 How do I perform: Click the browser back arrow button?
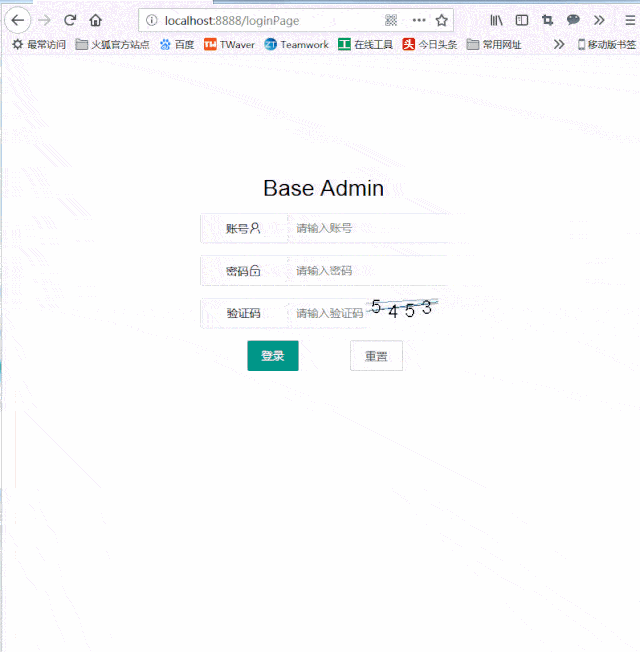click(x=17, y=20)
